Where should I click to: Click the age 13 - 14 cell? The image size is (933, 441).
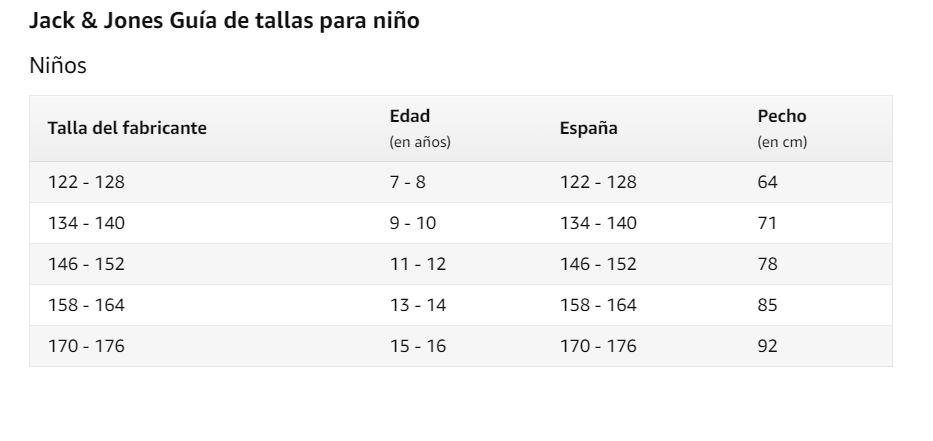(x=418, y=305)
